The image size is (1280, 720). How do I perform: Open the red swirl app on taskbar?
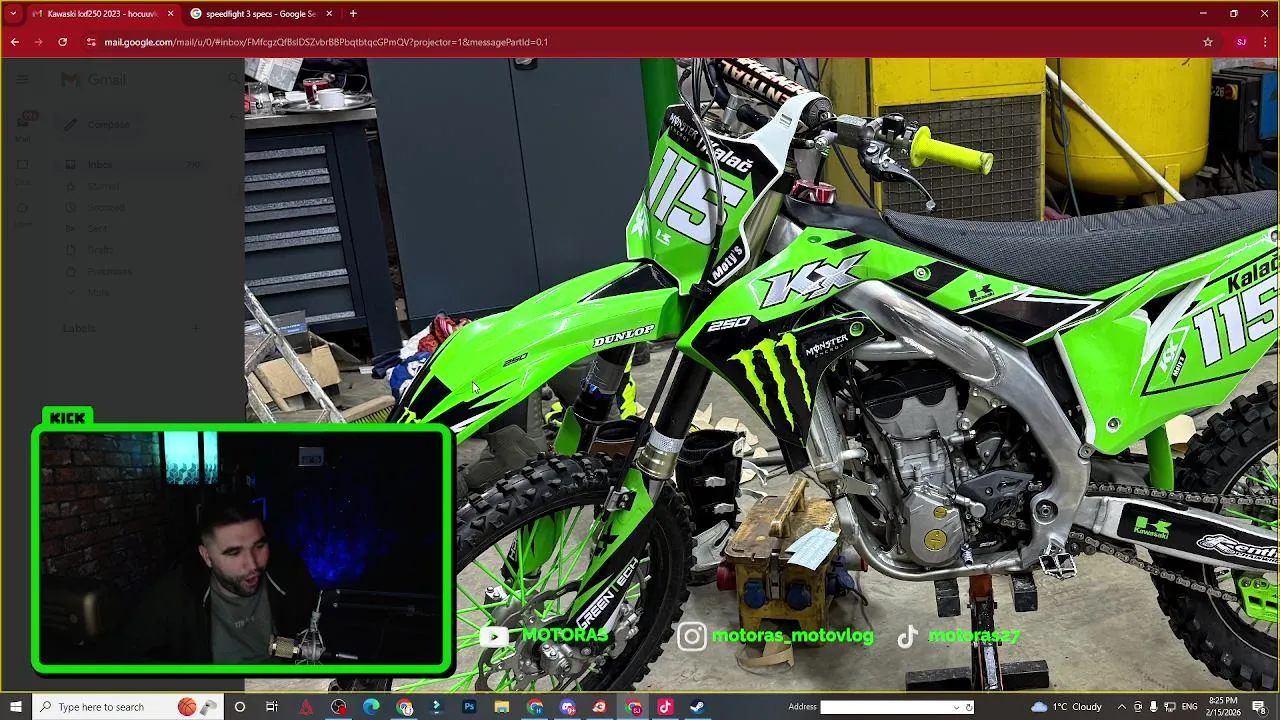599,707
